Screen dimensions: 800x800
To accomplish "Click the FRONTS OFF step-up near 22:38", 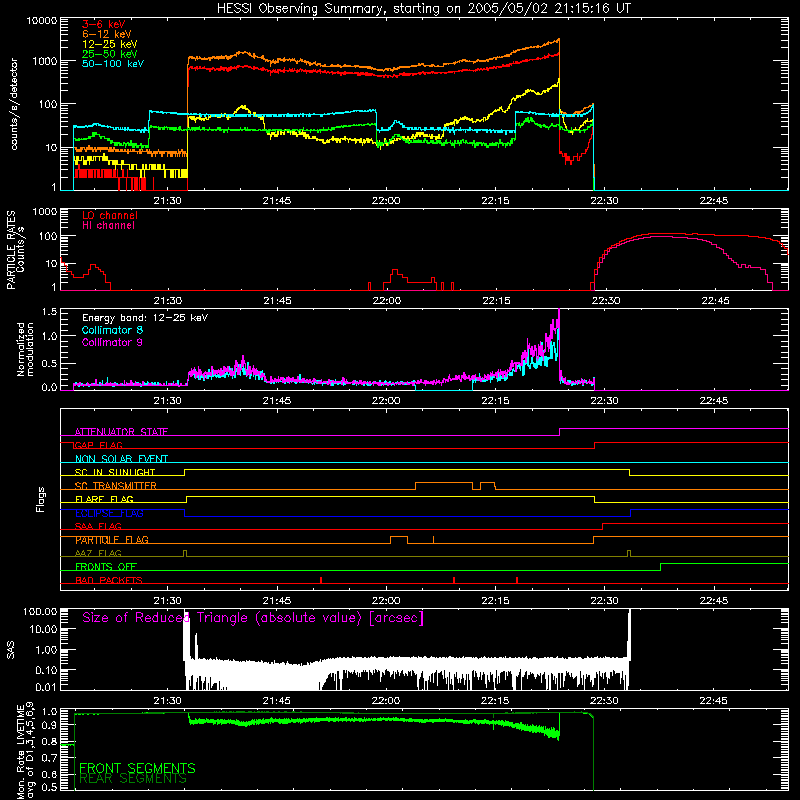I will pyautogui.click(x=661, y=567).
